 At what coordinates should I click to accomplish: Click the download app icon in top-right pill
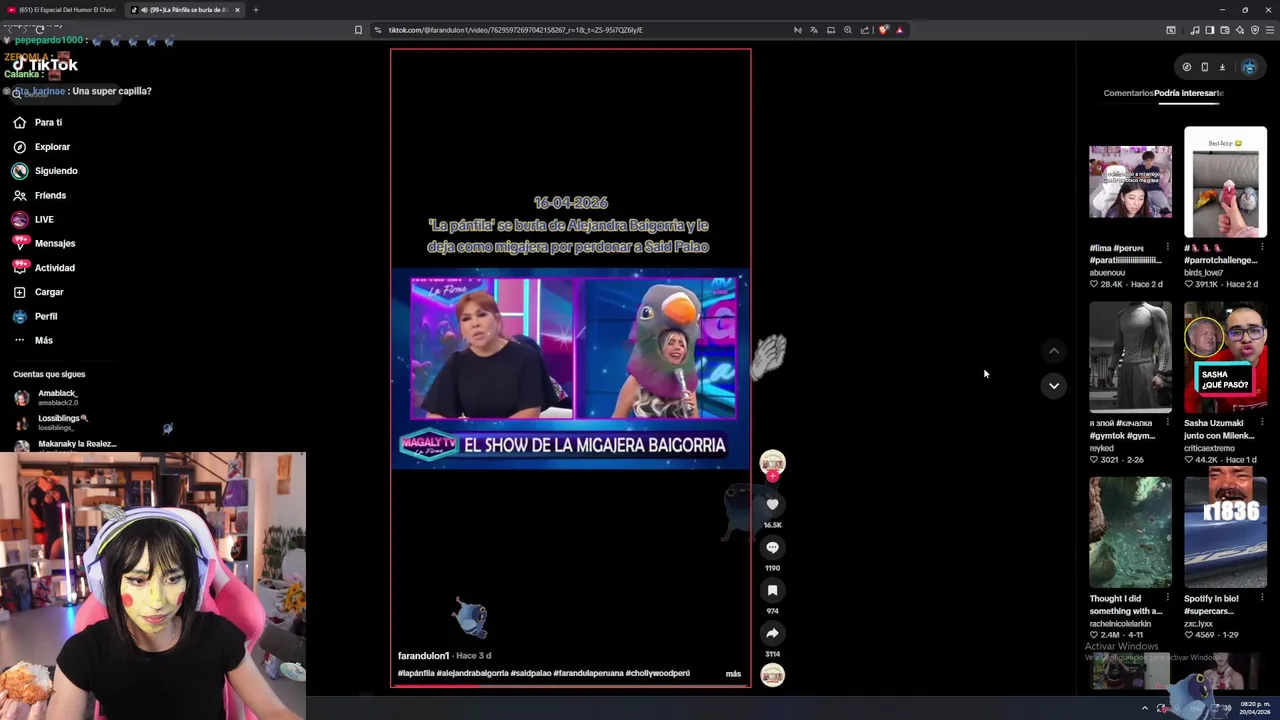point(1222,67)
